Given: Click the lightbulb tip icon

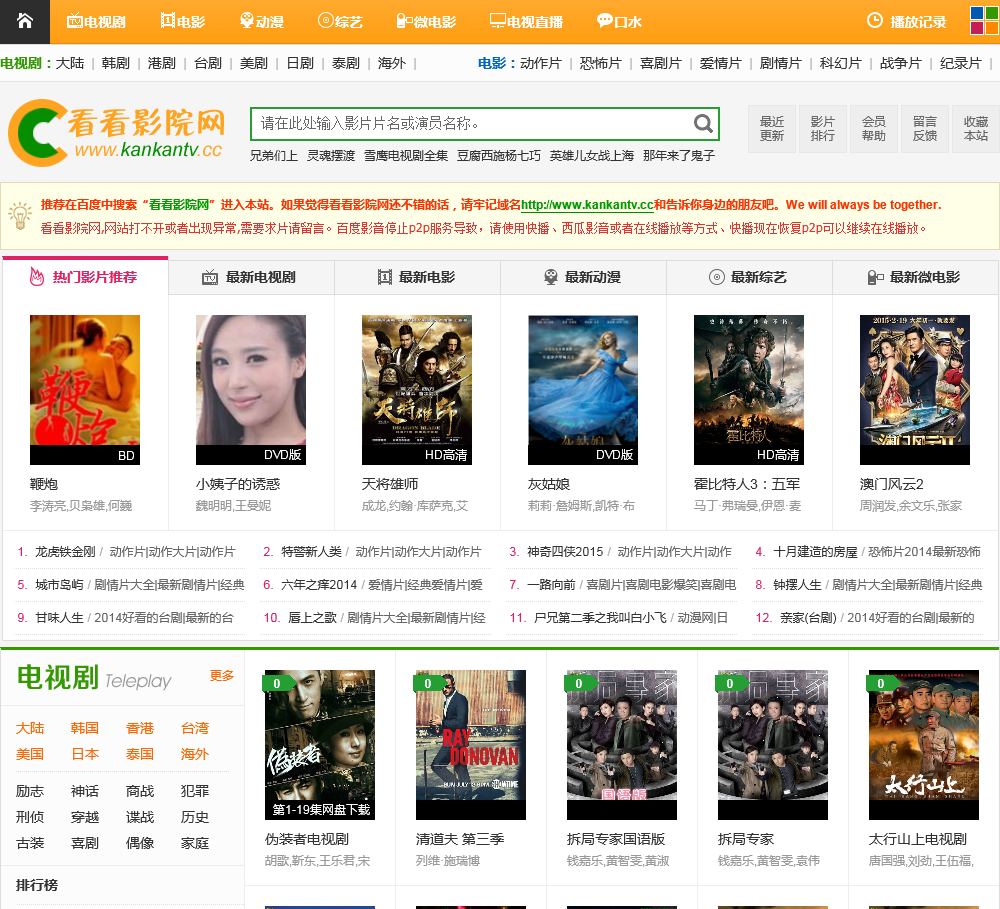Looking at the screenshot, I should (20, 215).
